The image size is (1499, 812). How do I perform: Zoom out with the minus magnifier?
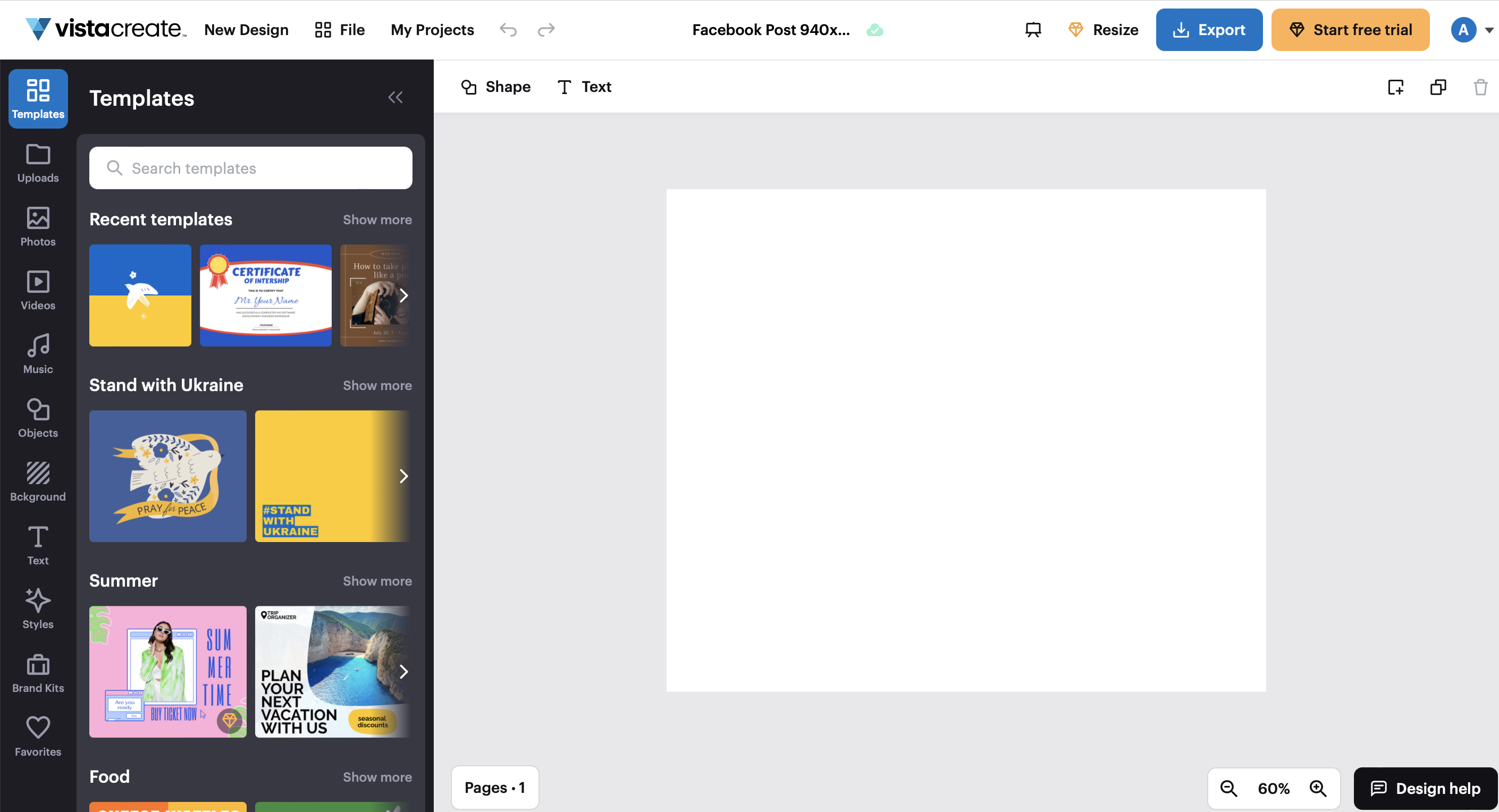point(1228,788)
